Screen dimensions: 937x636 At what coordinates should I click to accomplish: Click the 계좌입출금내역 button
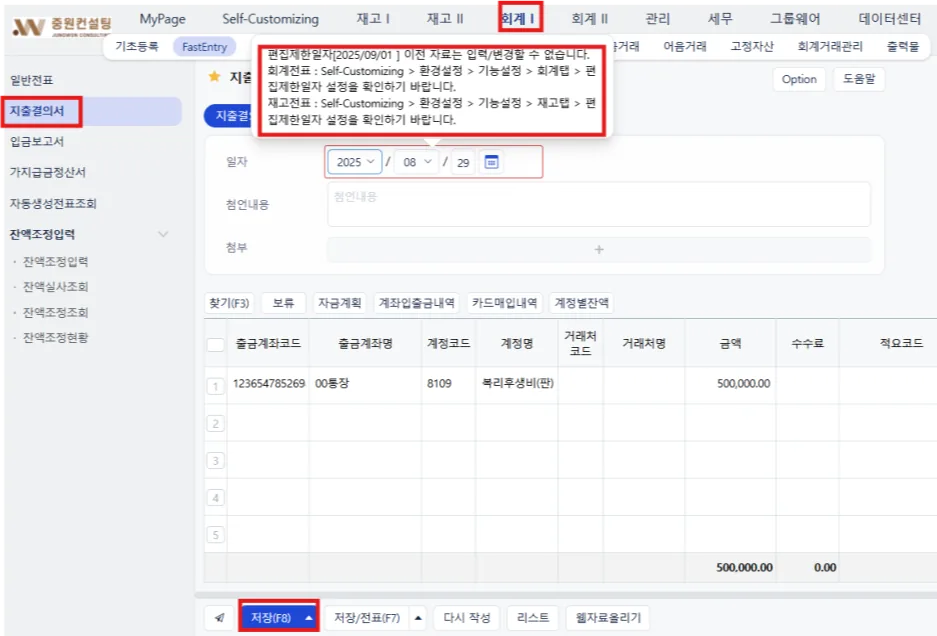[417, 303]
